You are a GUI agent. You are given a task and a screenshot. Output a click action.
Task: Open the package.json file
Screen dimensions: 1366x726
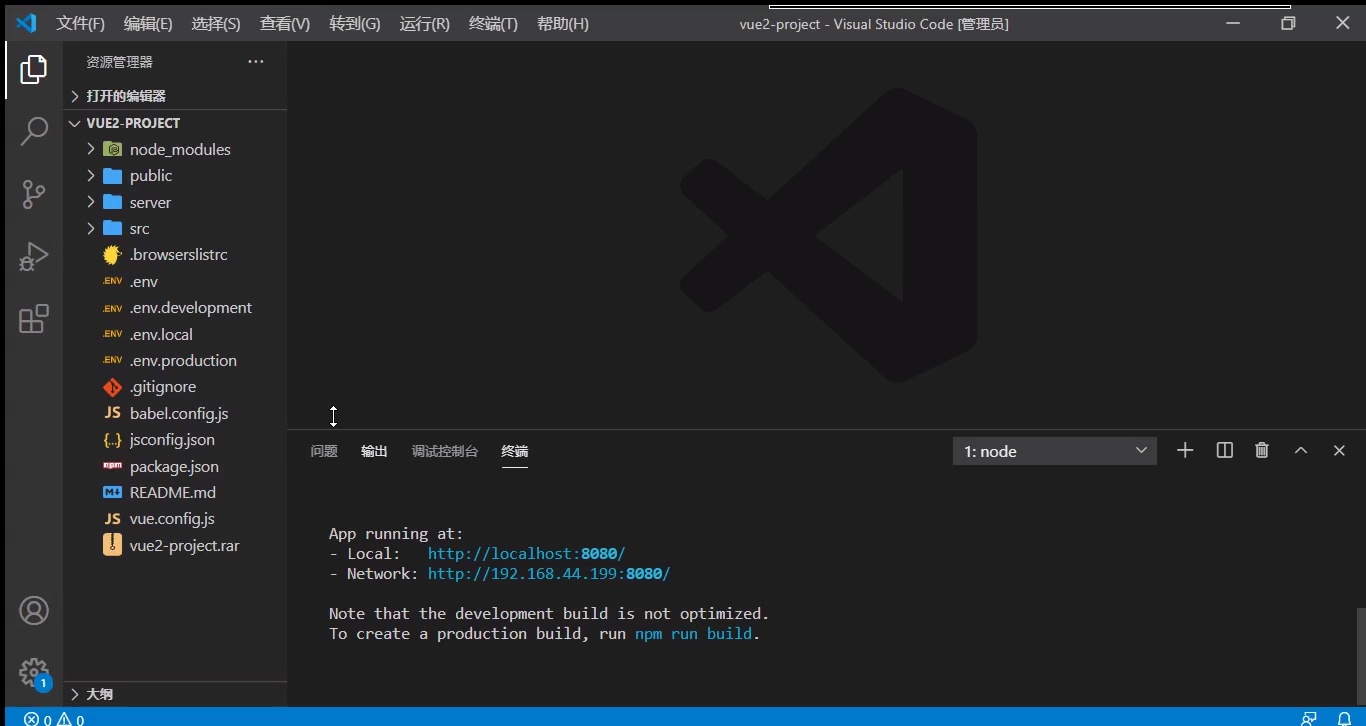[x=174, y=466]
